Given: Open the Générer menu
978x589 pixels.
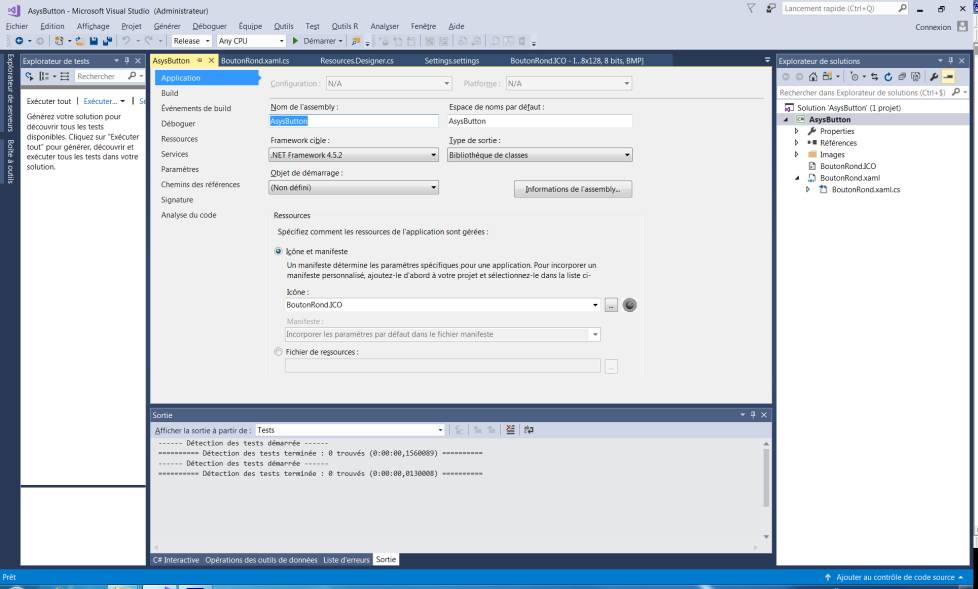Looking at the screenshot, I should pyautogui.click(x=166, y=26).
